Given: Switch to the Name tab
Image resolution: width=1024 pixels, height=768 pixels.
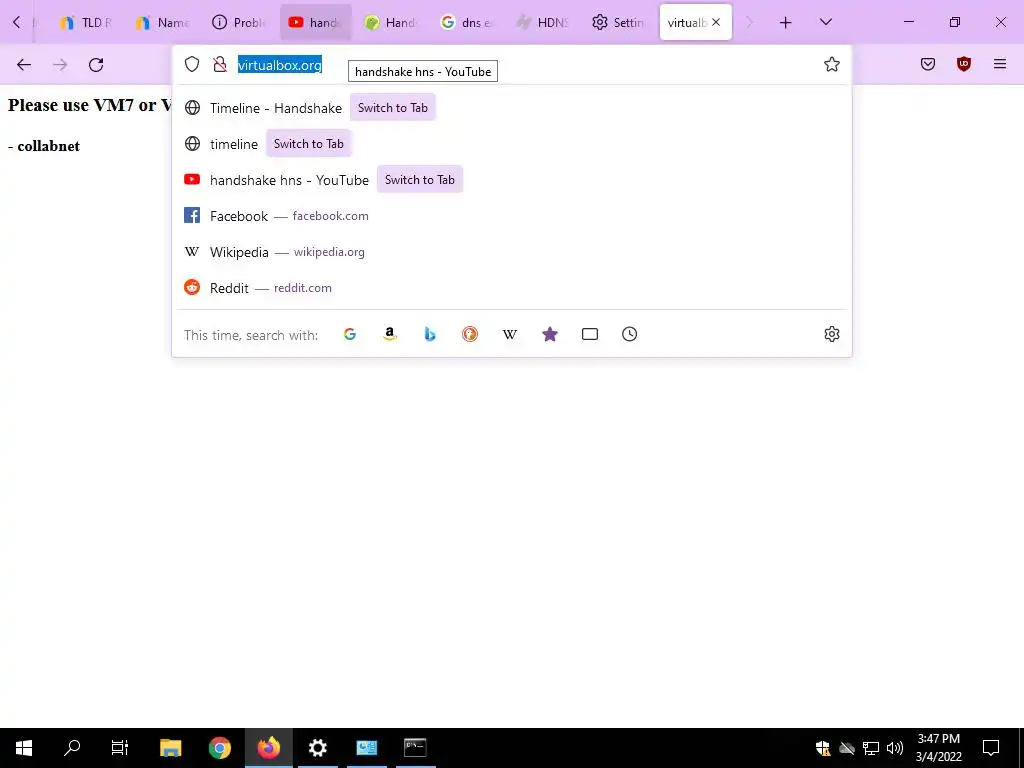Looking at the screenshot, I should click(163, 22).
